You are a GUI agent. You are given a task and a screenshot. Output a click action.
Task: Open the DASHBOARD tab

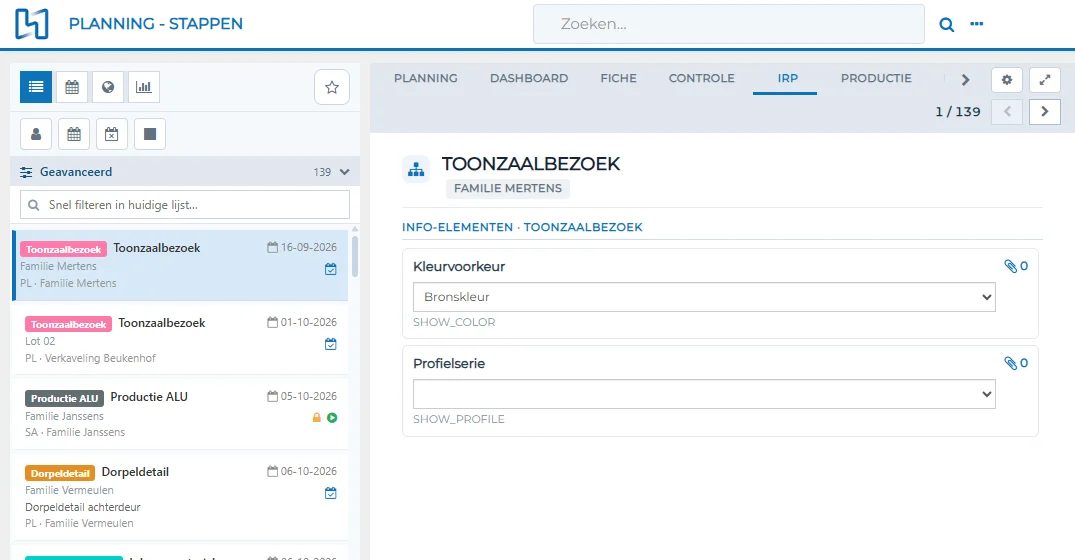(529, 78)
